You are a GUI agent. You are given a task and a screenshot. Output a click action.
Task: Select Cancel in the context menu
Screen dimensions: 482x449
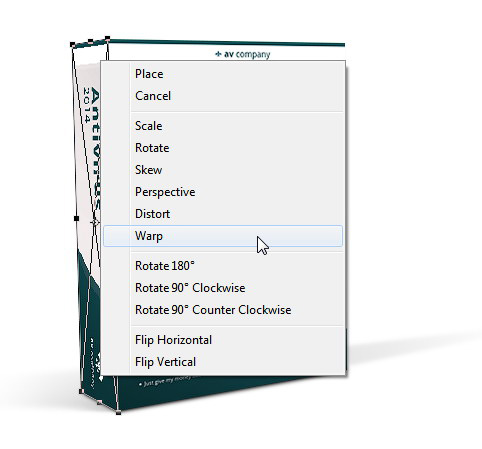(223, 96)
